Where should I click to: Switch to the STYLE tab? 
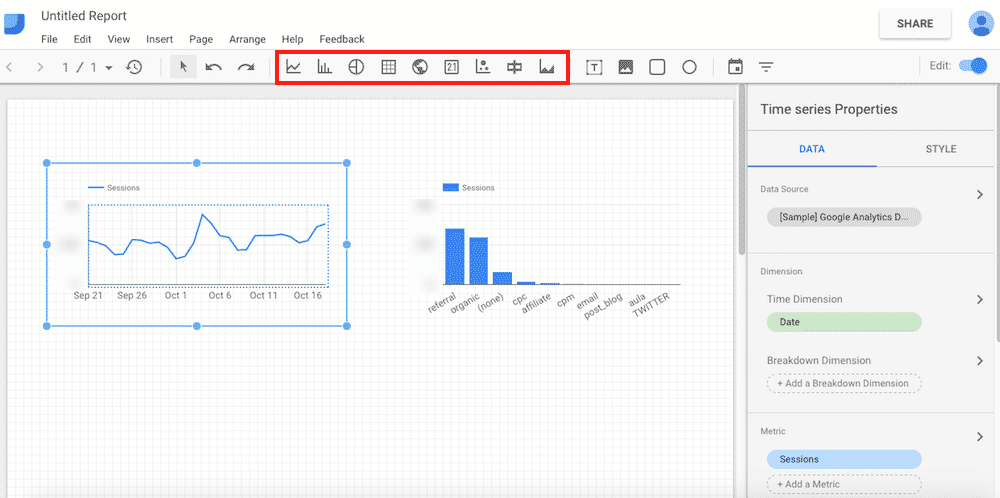[x=940, y=149]
